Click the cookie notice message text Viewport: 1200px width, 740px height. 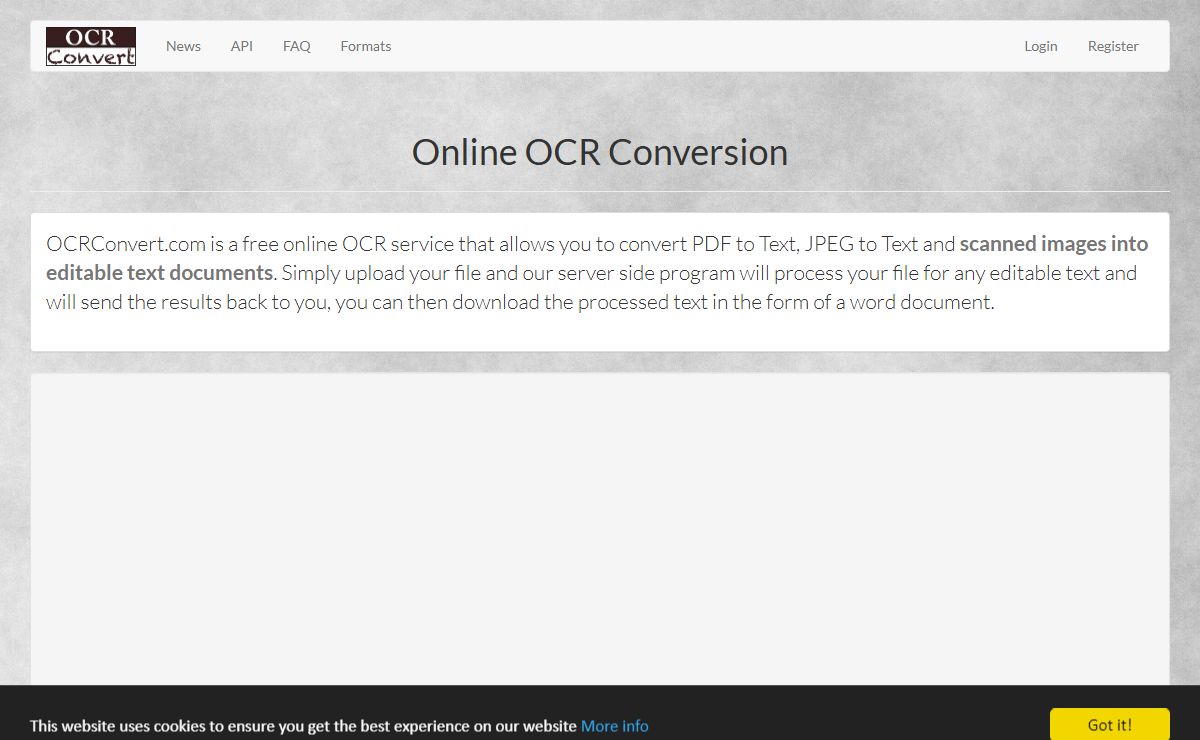303,726
